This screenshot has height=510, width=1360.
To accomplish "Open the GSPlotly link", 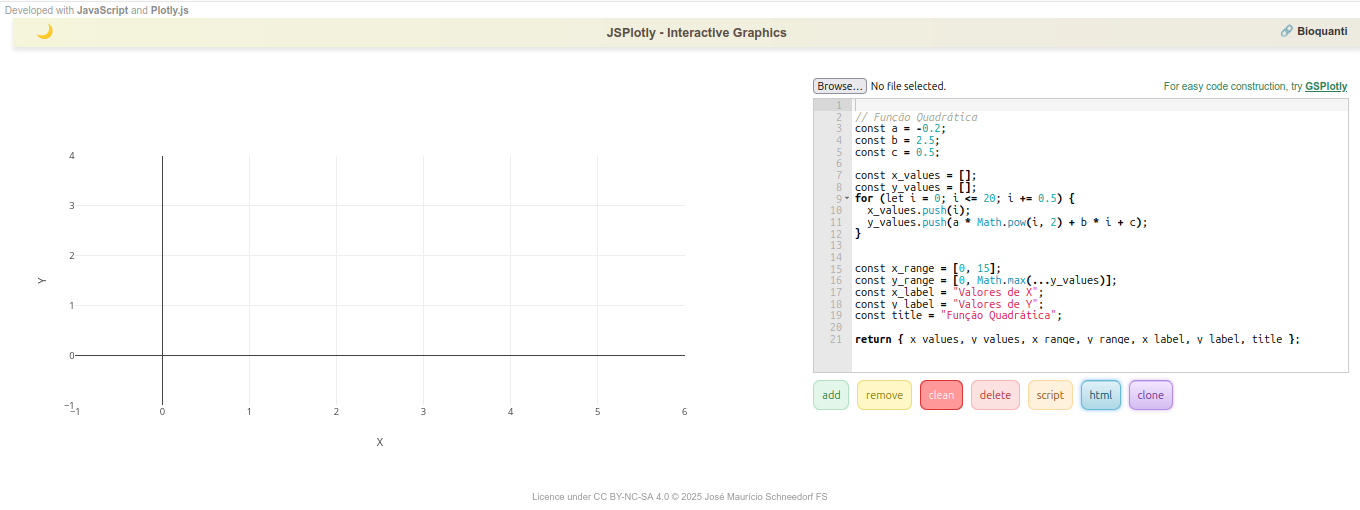I will 1325,87.
